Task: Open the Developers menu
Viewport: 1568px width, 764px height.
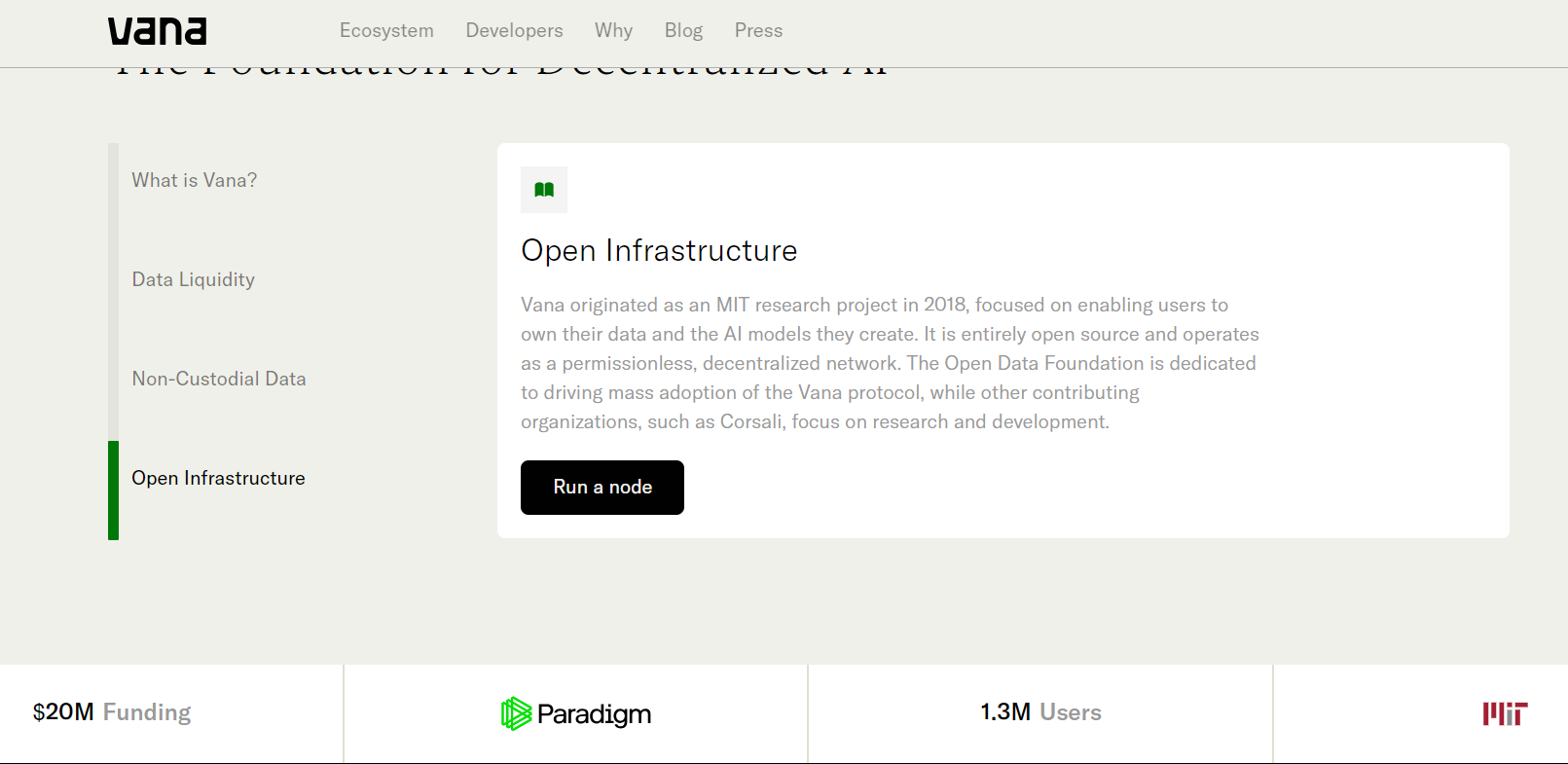Action: (x=514, y=30)
